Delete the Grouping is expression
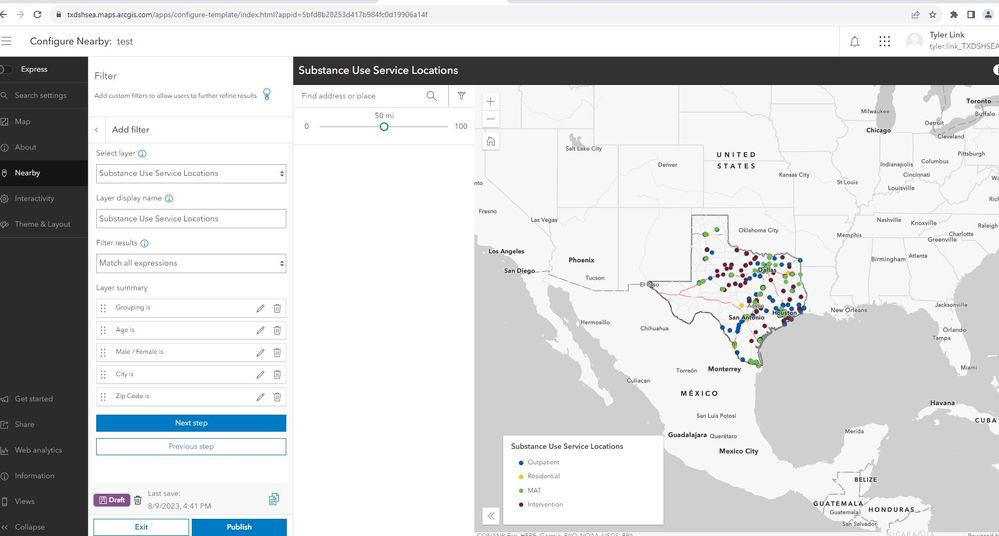Image resolution: width=999 pixels, height=536 pixels. click(277, 308)
